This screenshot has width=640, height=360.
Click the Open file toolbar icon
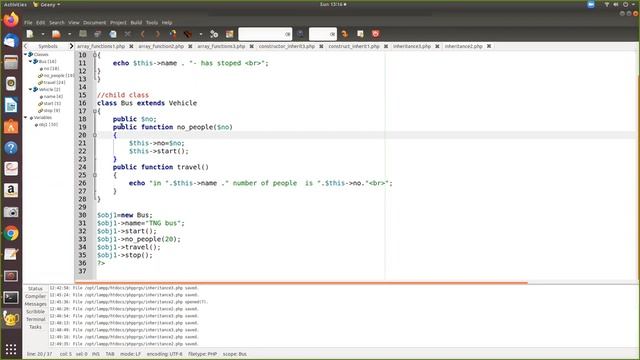point(56,34)
